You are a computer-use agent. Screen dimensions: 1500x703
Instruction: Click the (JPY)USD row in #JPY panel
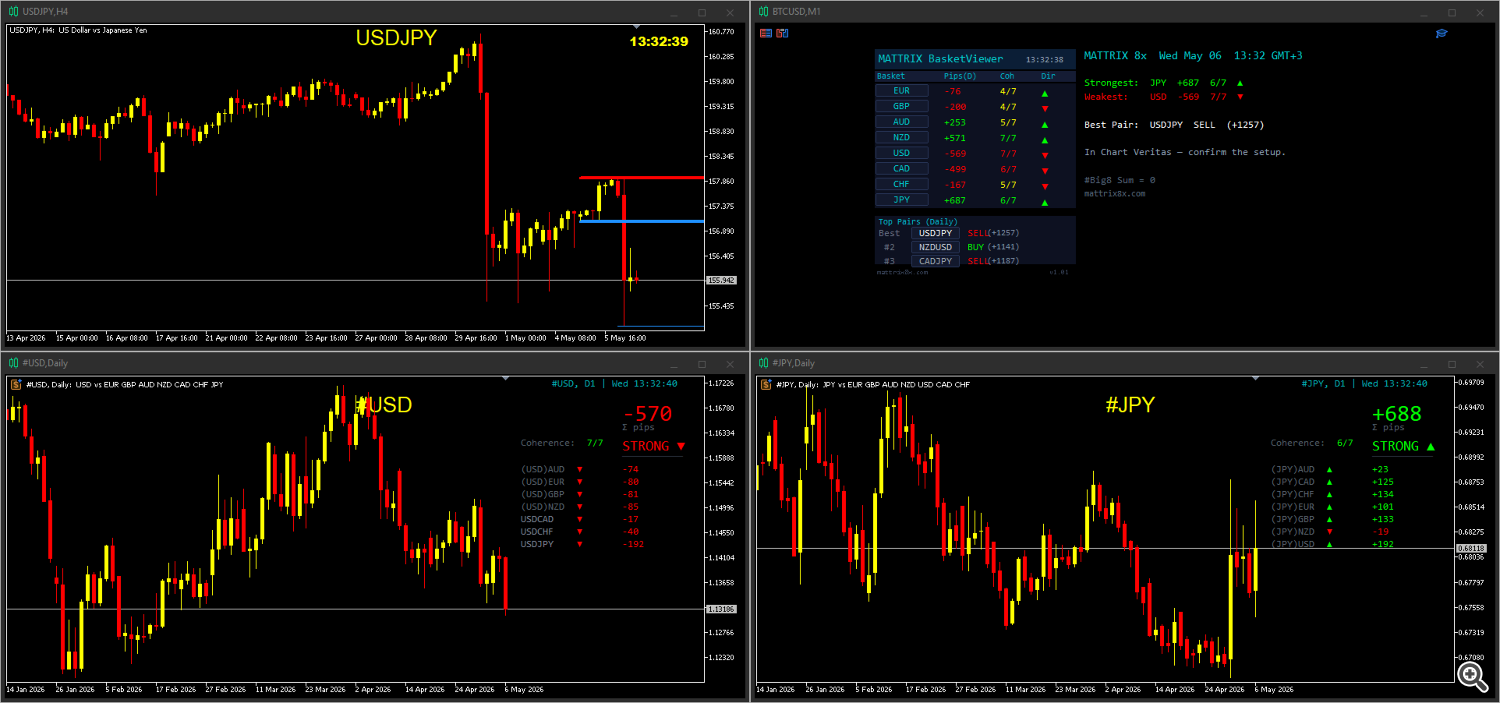(1334, 544)
